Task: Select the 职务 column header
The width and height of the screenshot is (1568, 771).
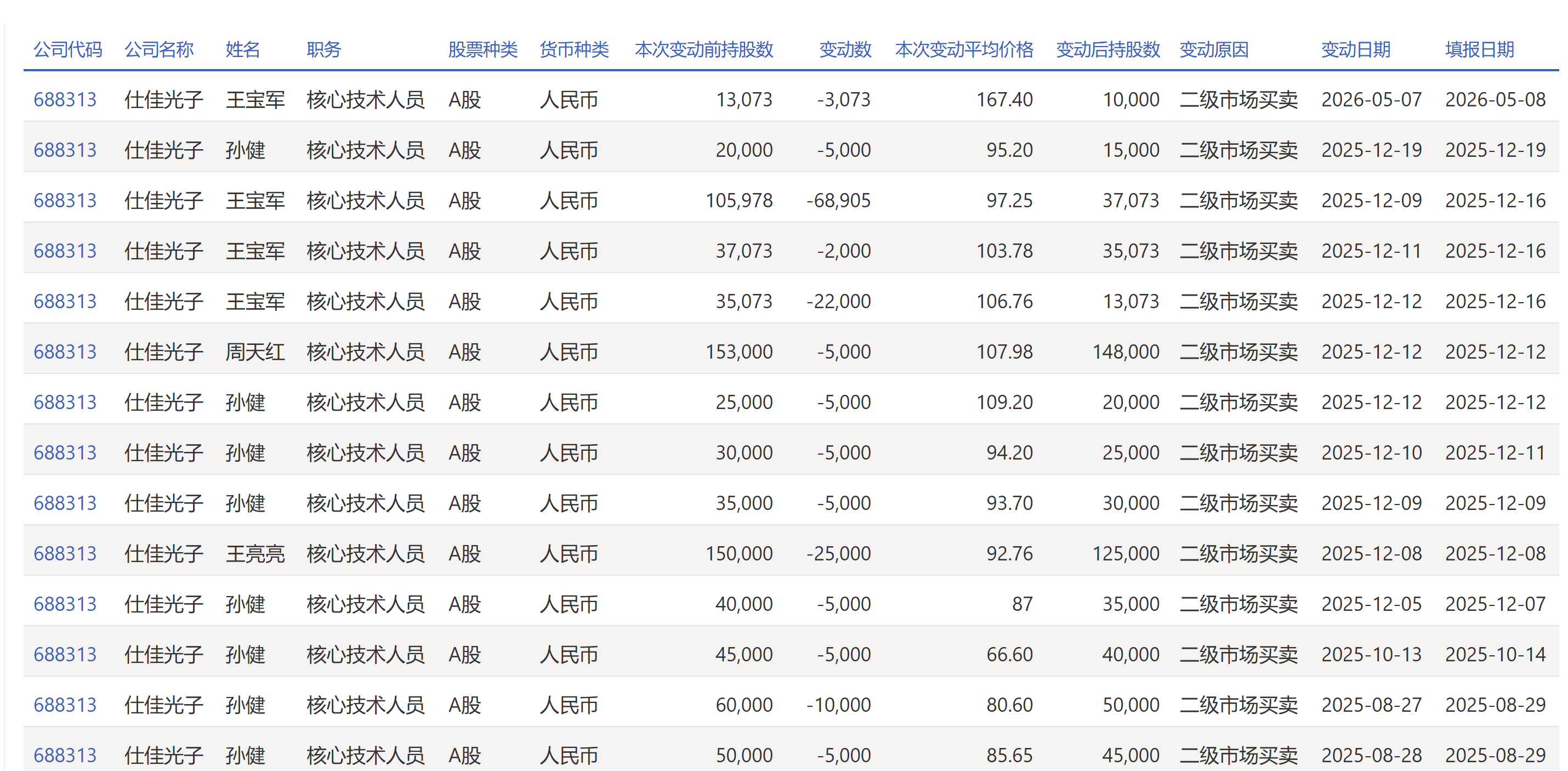Action: tap(324, 49)
